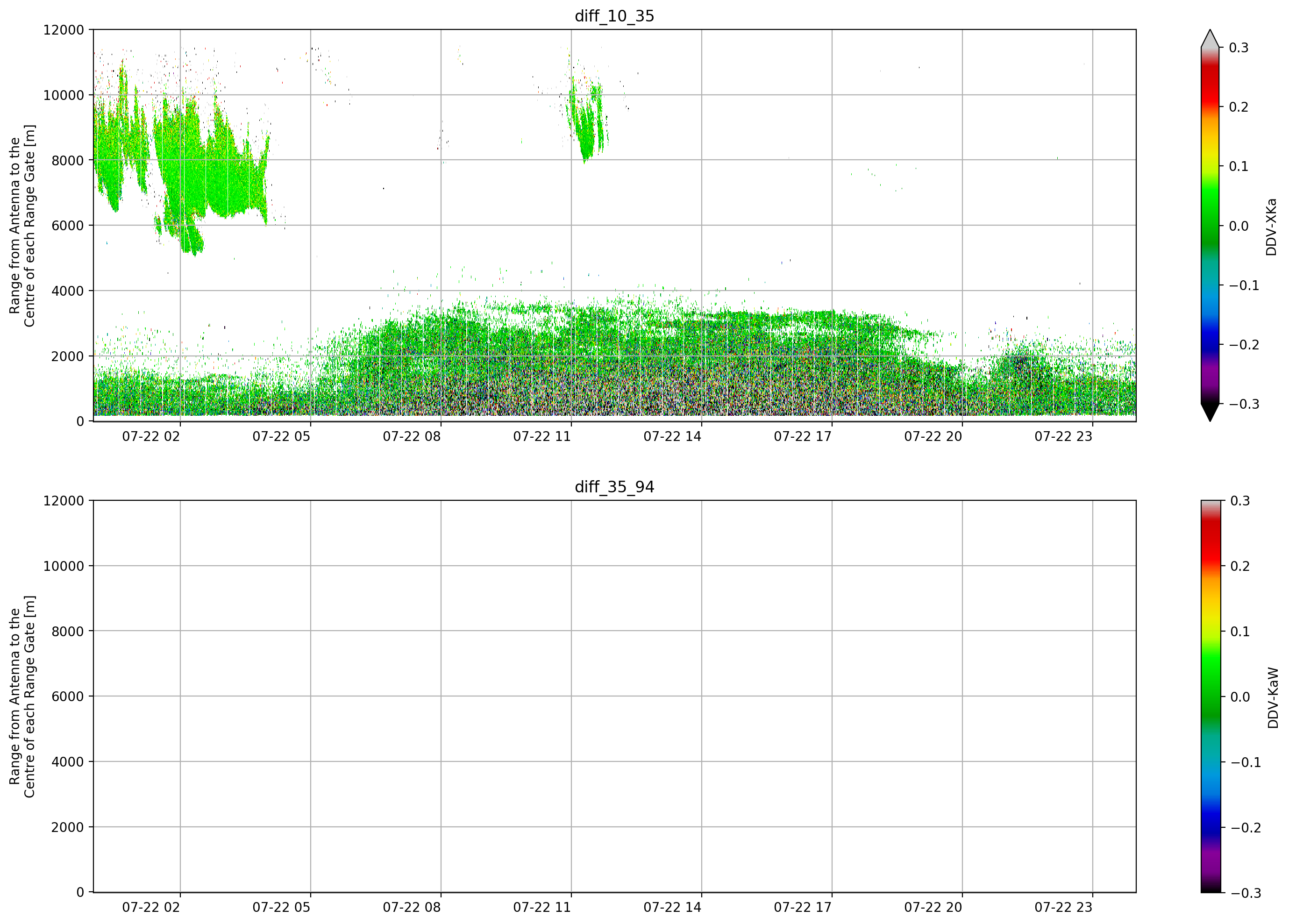
Task: Click the 10000 y-tick label of diff_35_94
Action: (64, 566)
